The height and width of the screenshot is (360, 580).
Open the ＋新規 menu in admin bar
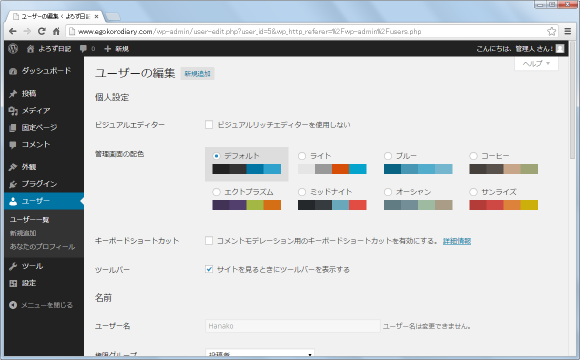pyautogui.click(x=117, y=48)
